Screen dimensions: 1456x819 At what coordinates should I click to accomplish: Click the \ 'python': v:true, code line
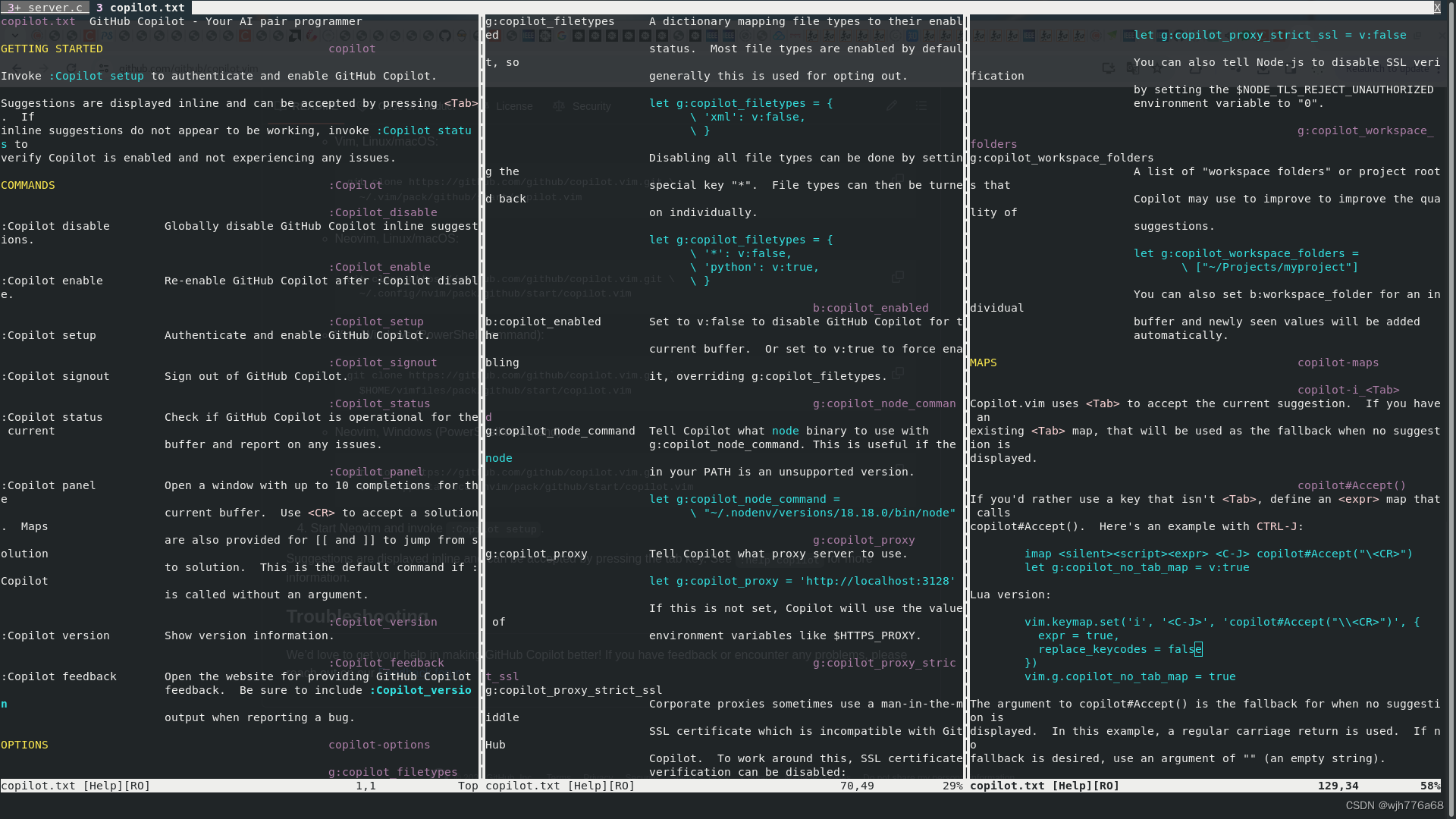point(755,267)
